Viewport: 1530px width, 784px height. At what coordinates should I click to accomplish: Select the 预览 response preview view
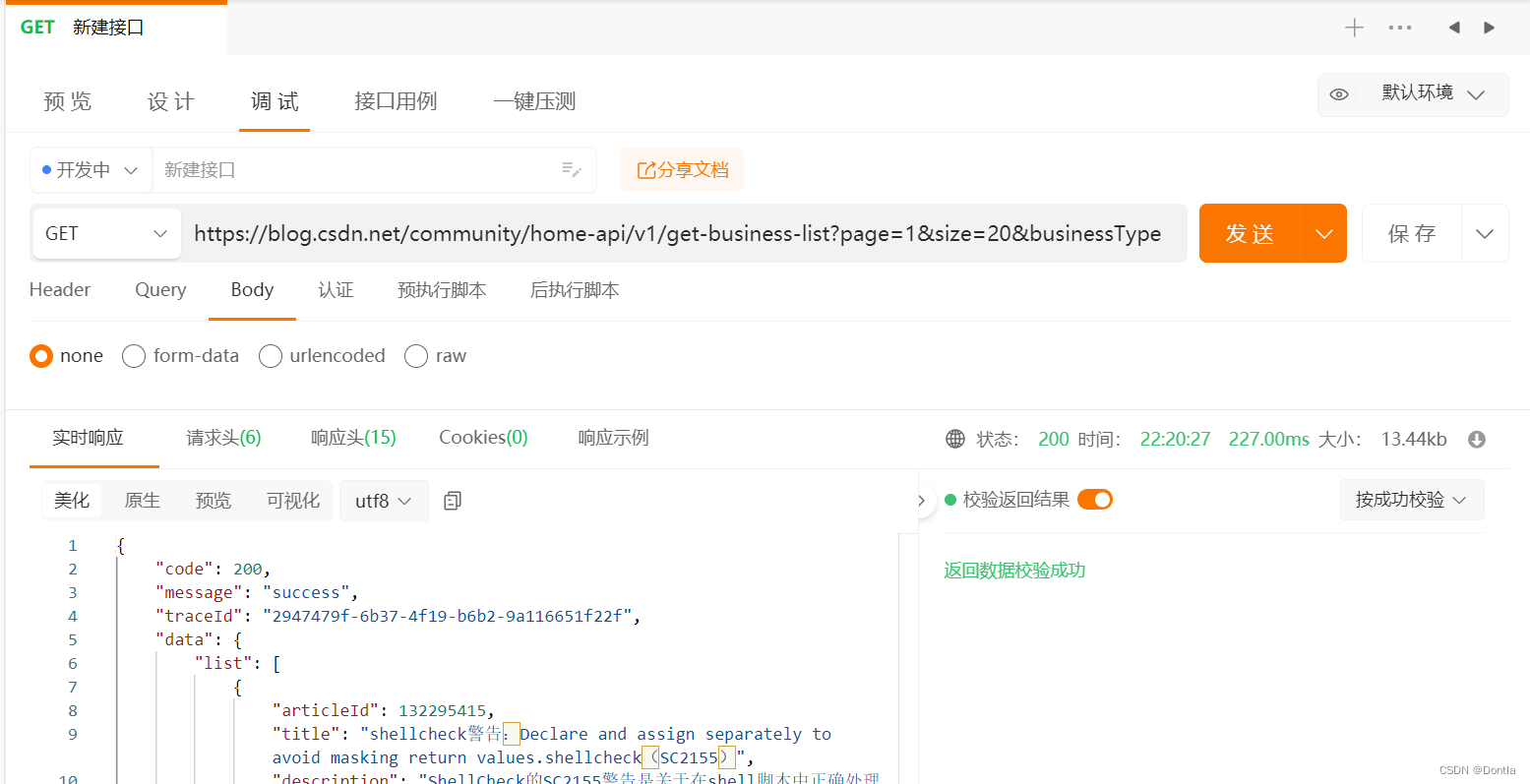(214, 501)
